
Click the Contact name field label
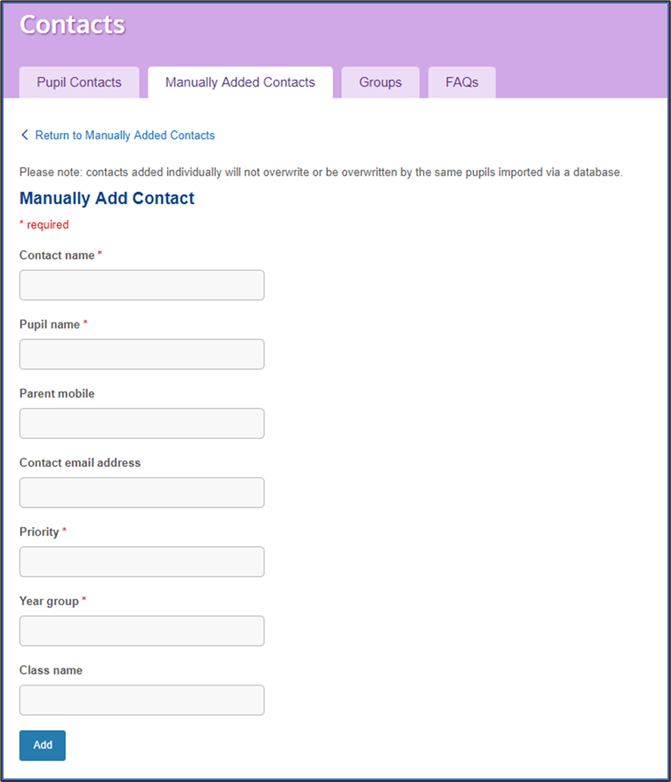click(57, 255)
